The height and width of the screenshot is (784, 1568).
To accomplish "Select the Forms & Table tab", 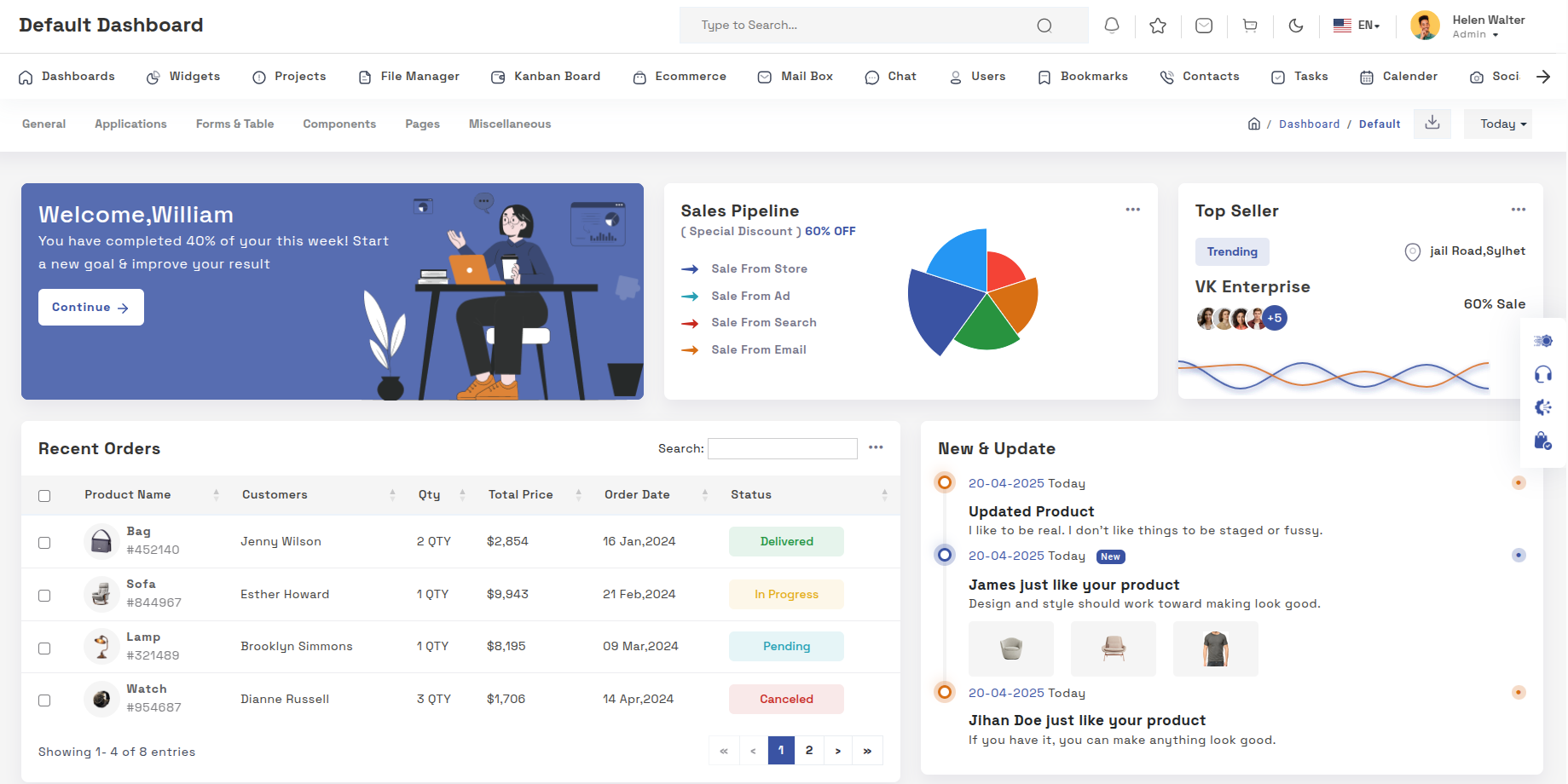I will (x=235, y=124).
